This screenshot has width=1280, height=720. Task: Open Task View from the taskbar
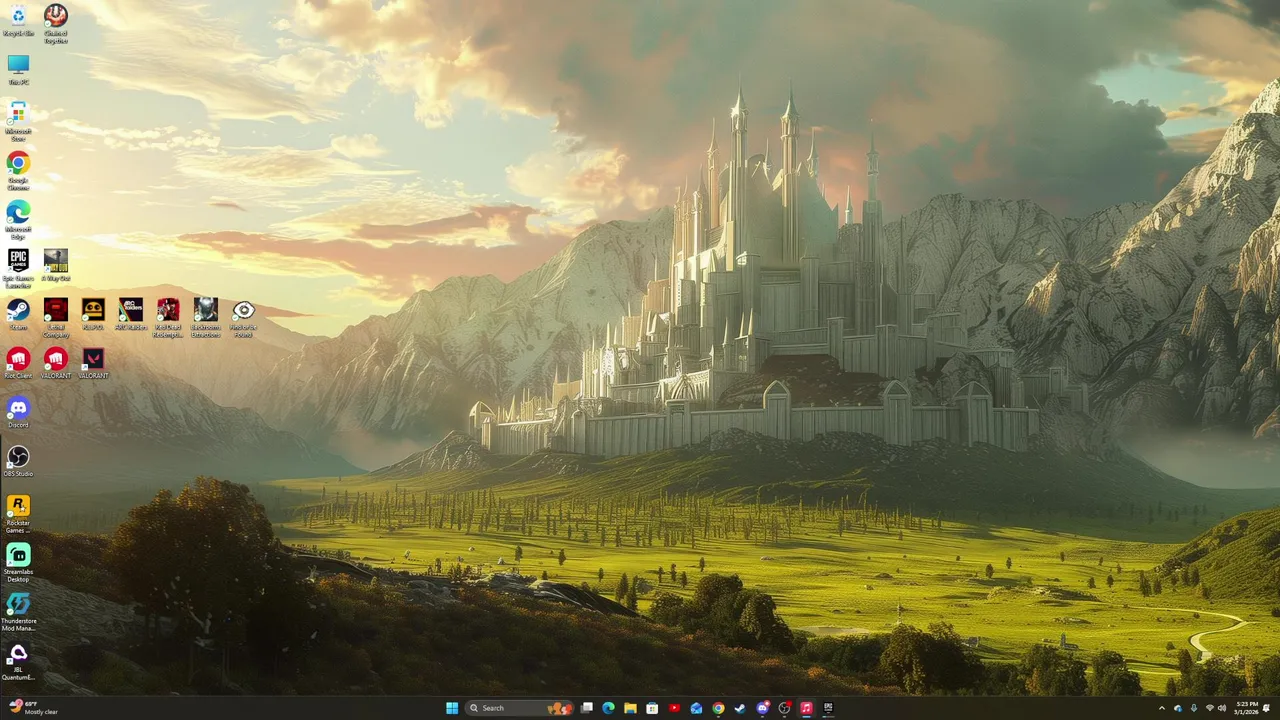(587, 708)
